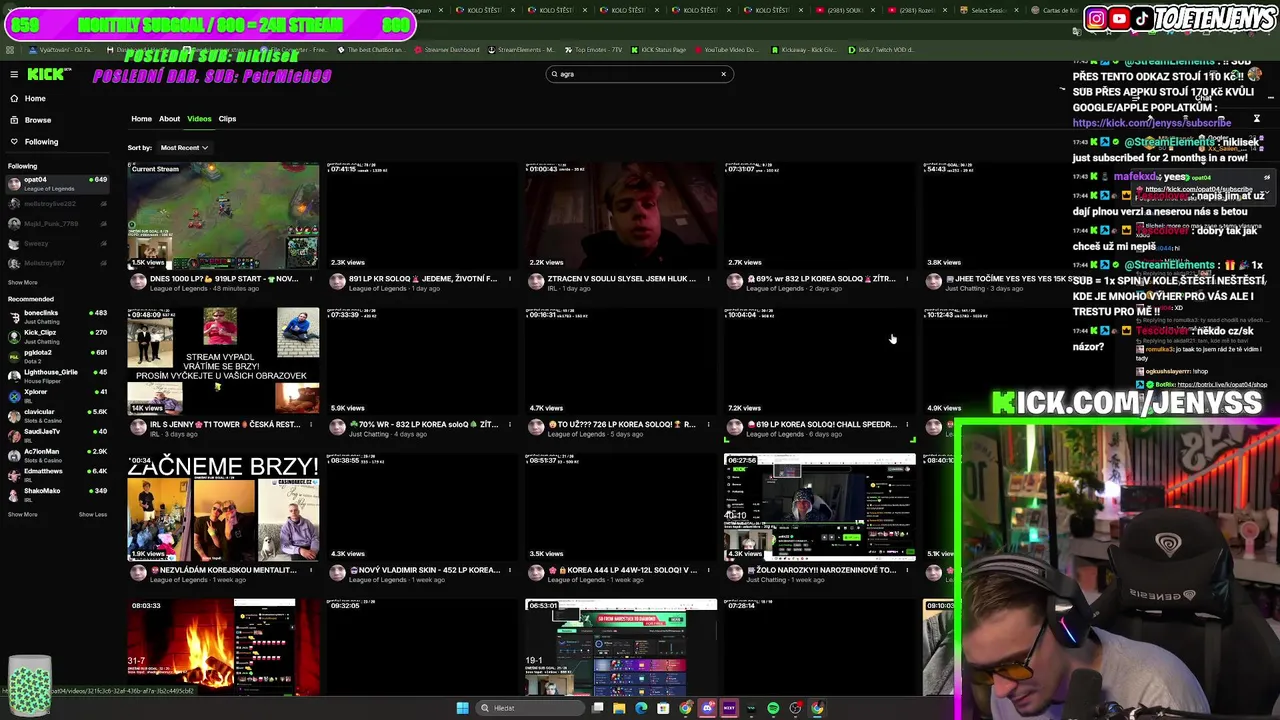Open the Following page in sidebar
This screenshot has width=1280, height=720.
(x=41, y=142)
